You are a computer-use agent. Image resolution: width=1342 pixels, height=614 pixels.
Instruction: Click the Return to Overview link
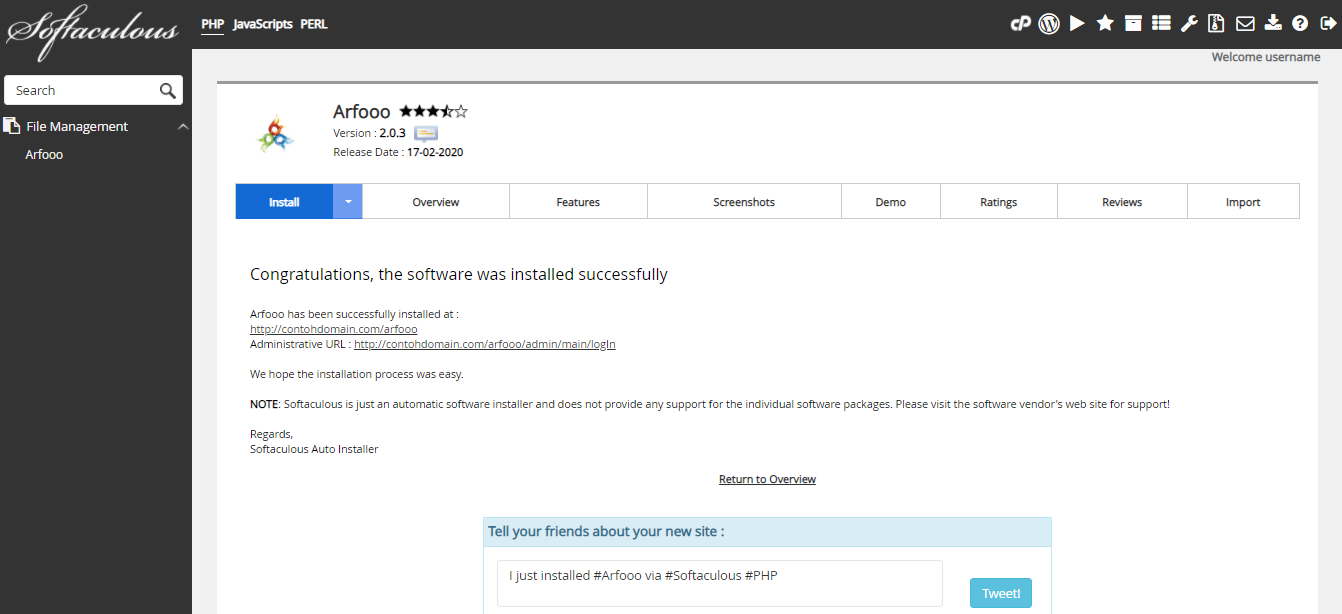tap(767, 480)
